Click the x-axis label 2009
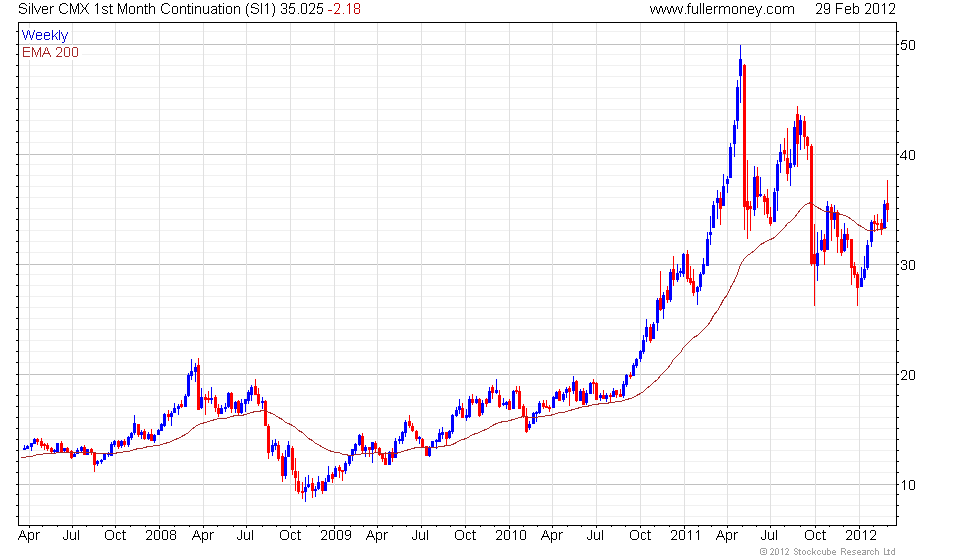 tap(336, 536)
